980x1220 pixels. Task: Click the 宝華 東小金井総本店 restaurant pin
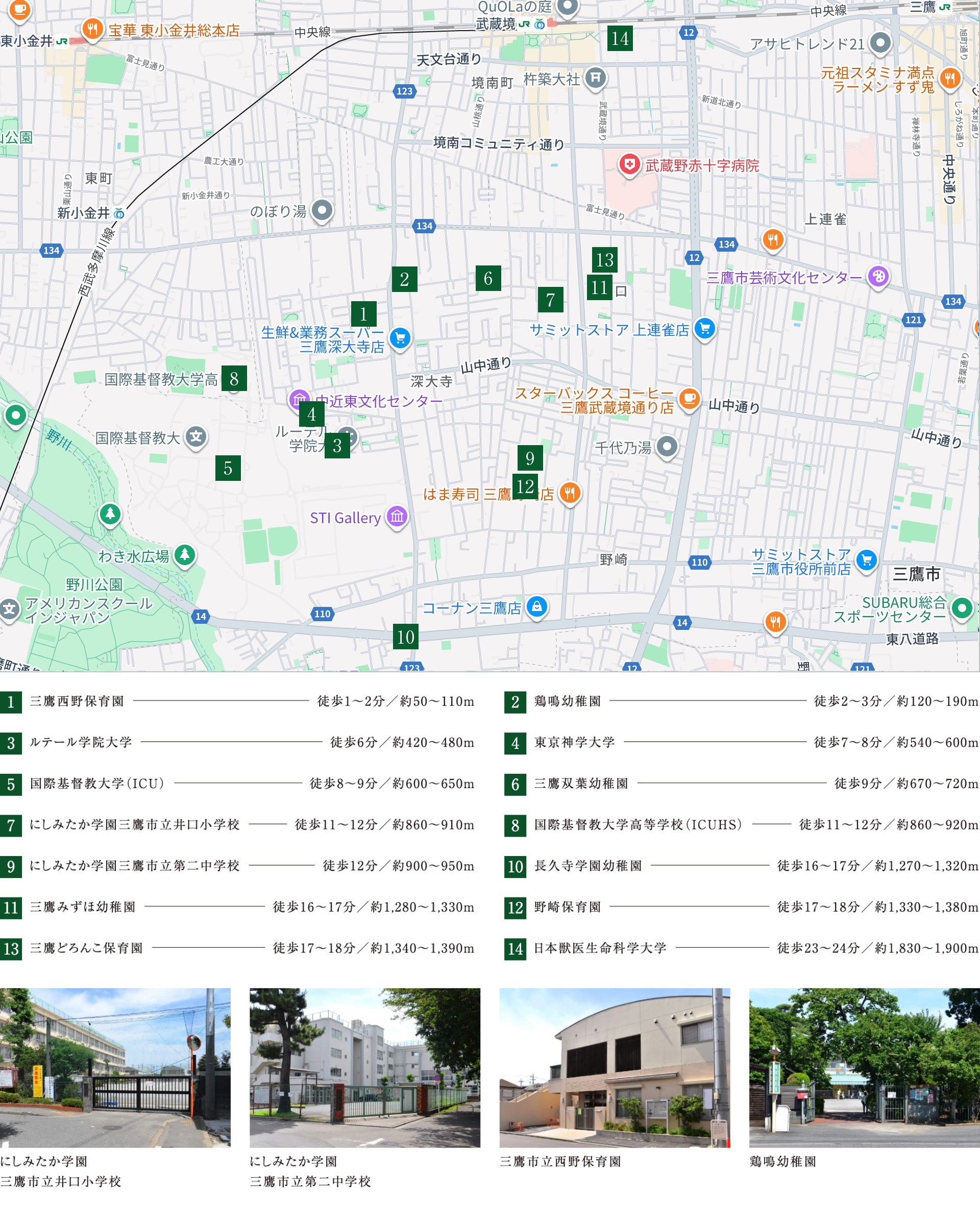tap(92, 28)
